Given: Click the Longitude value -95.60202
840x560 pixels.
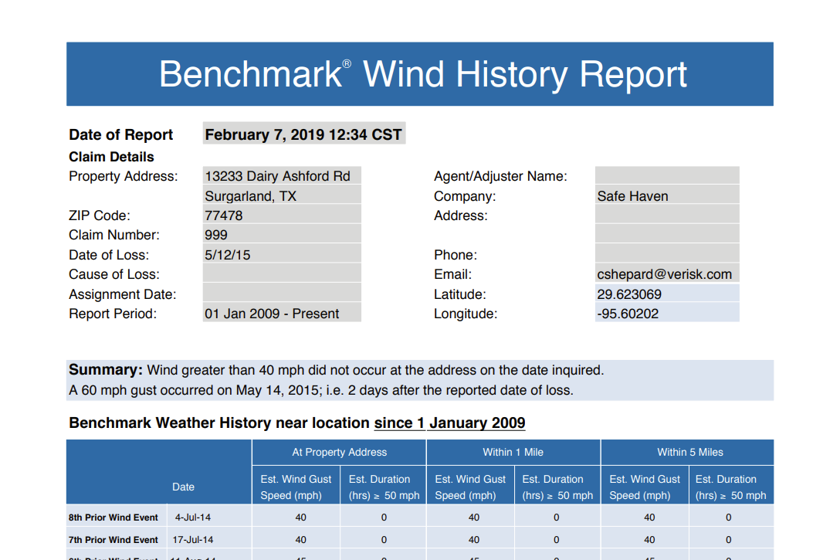Looking at the screenshot, I should [667, 313].
